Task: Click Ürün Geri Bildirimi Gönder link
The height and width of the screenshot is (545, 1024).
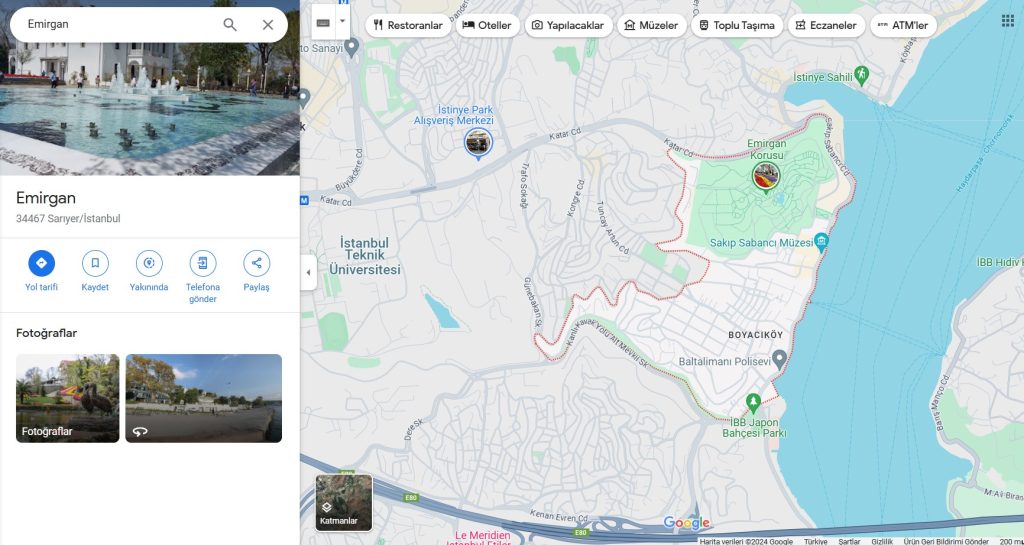Action: coord(946,541)
